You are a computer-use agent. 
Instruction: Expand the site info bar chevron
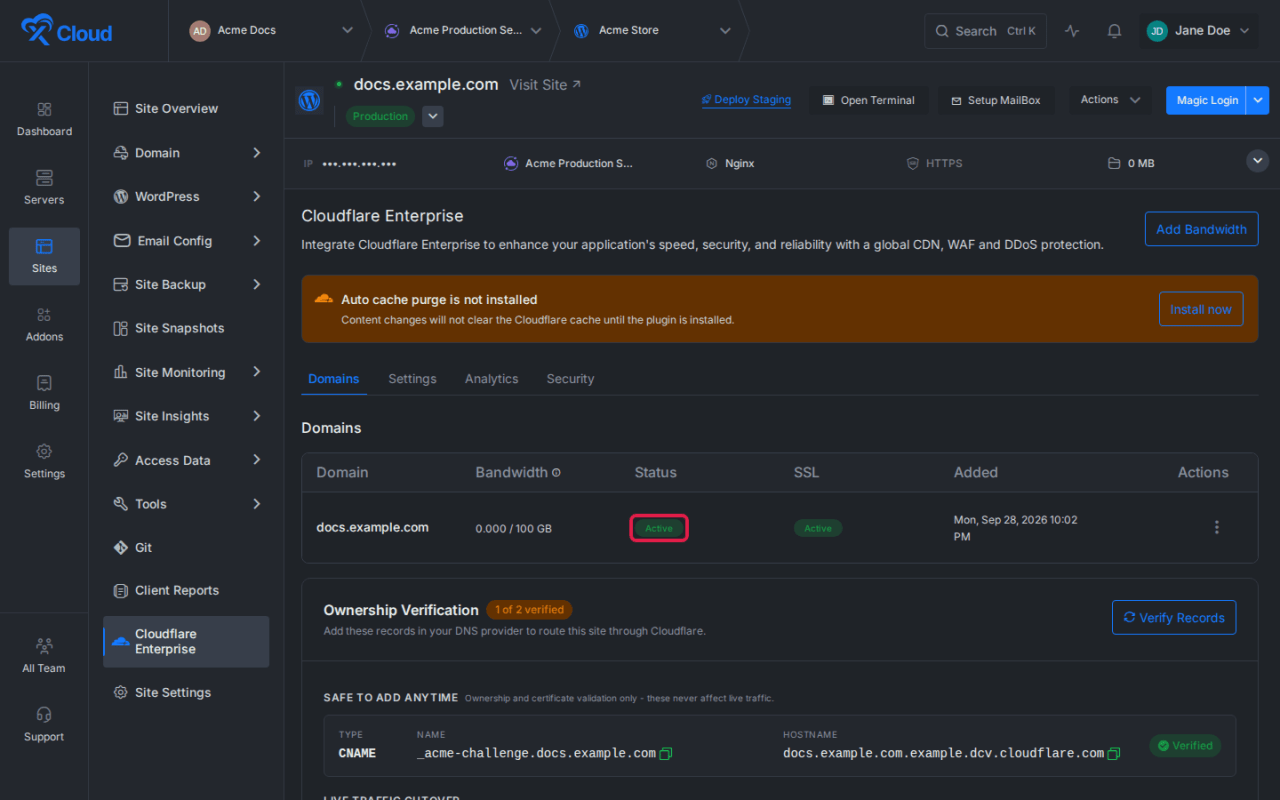coord(1258,161)
